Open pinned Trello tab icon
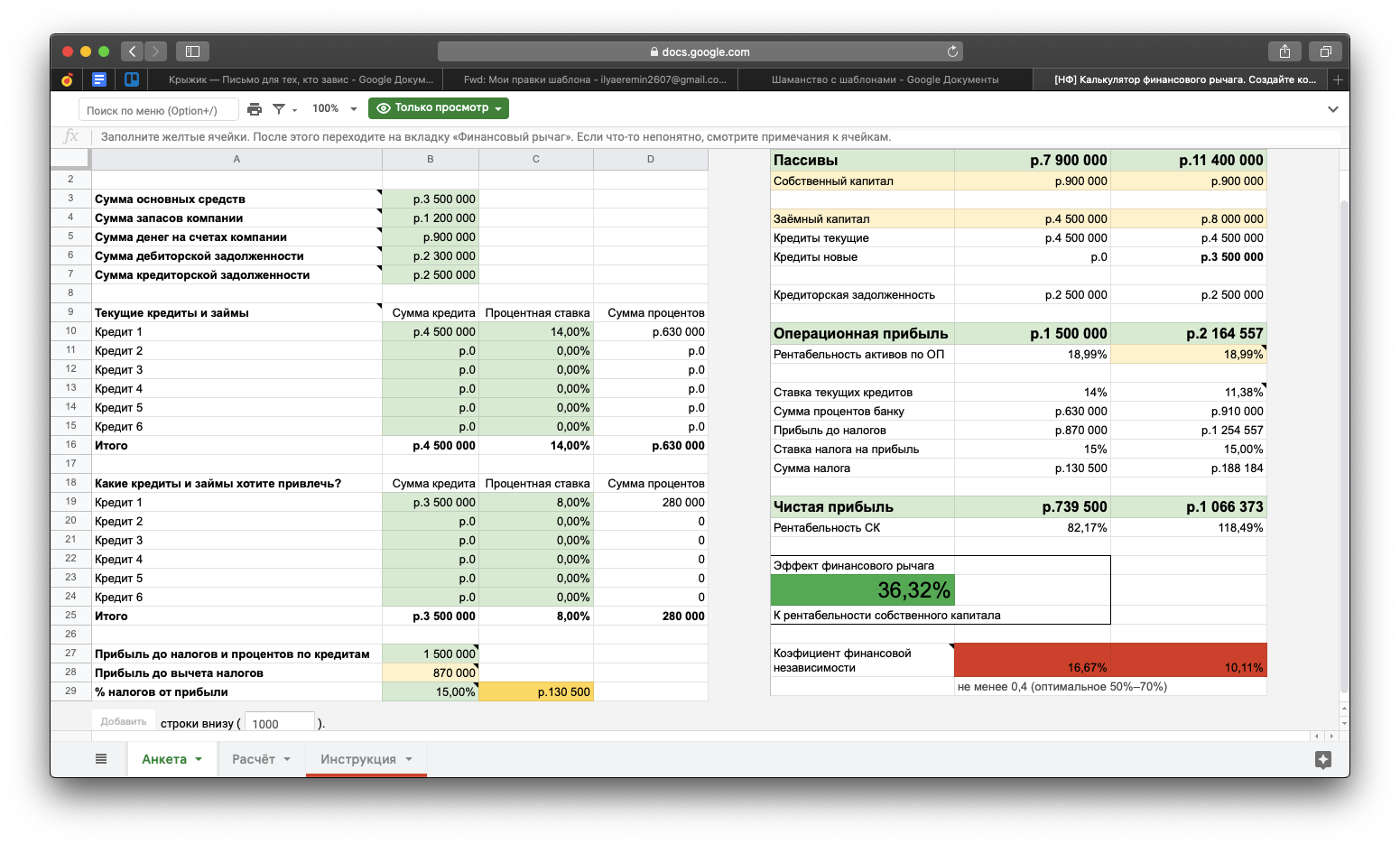 coord(132,79)
